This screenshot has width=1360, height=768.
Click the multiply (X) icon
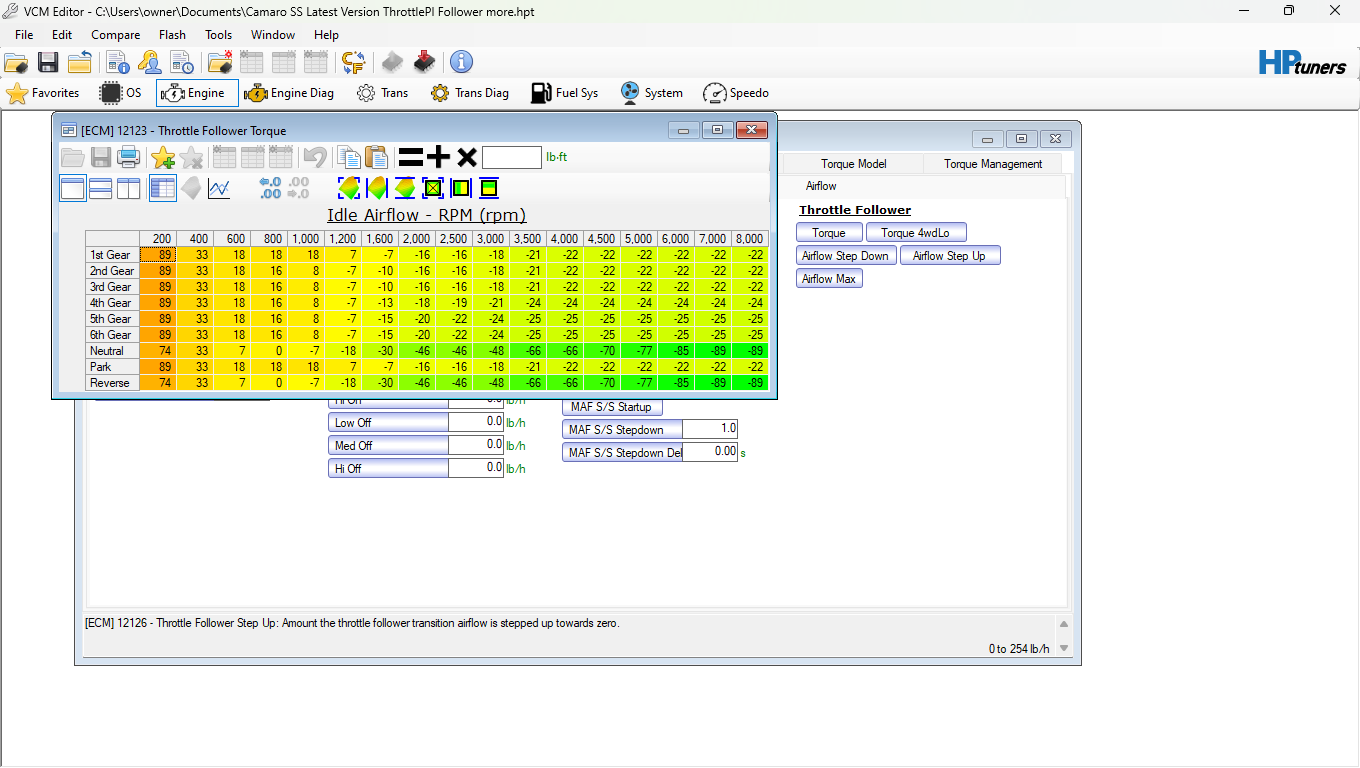tap(466, 157)
